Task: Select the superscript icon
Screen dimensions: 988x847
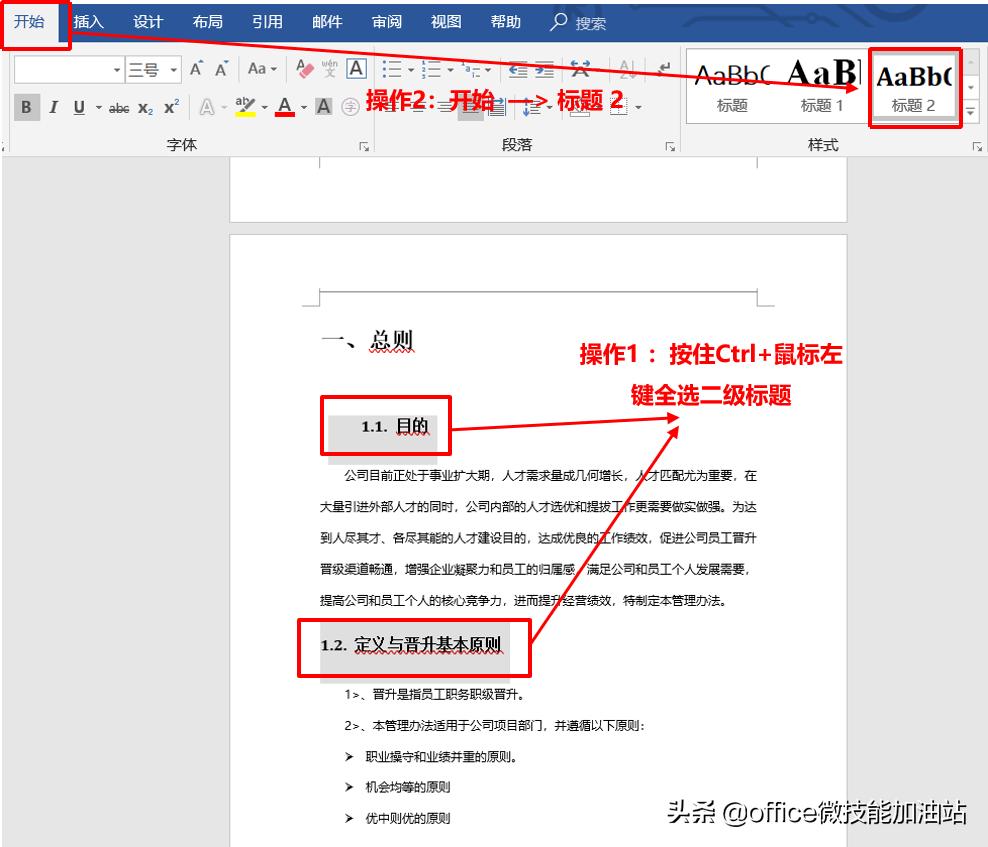Action: pyautogui.click(x=172, y=107)
